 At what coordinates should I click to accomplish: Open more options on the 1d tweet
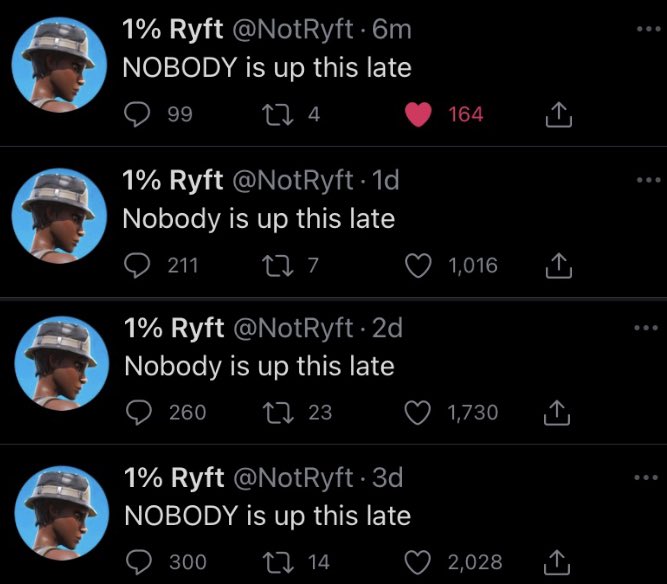click(648, 179)
